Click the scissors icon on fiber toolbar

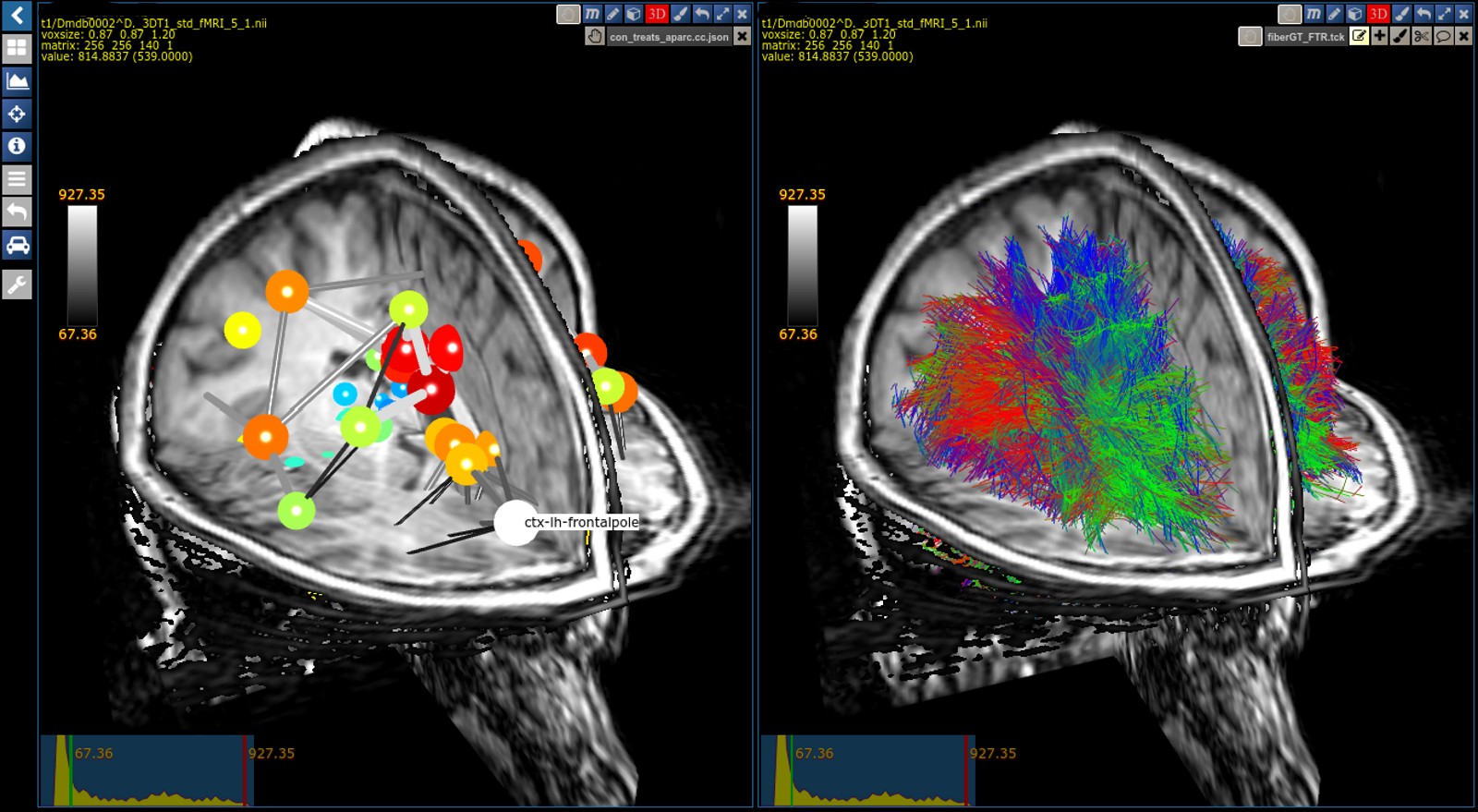tap(1422, 36)
